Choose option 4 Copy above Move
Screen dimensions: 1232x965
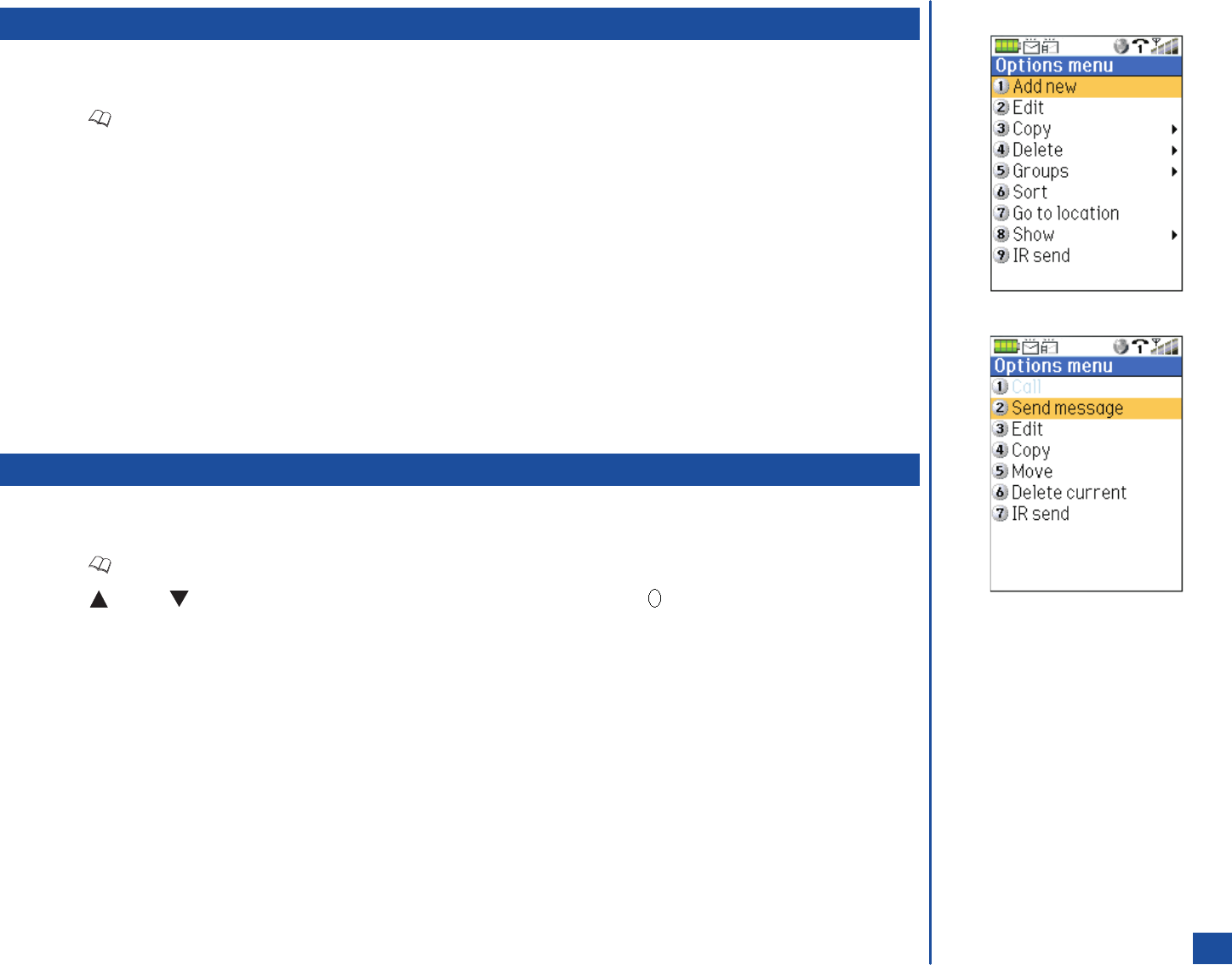[x=1087, y=451]
